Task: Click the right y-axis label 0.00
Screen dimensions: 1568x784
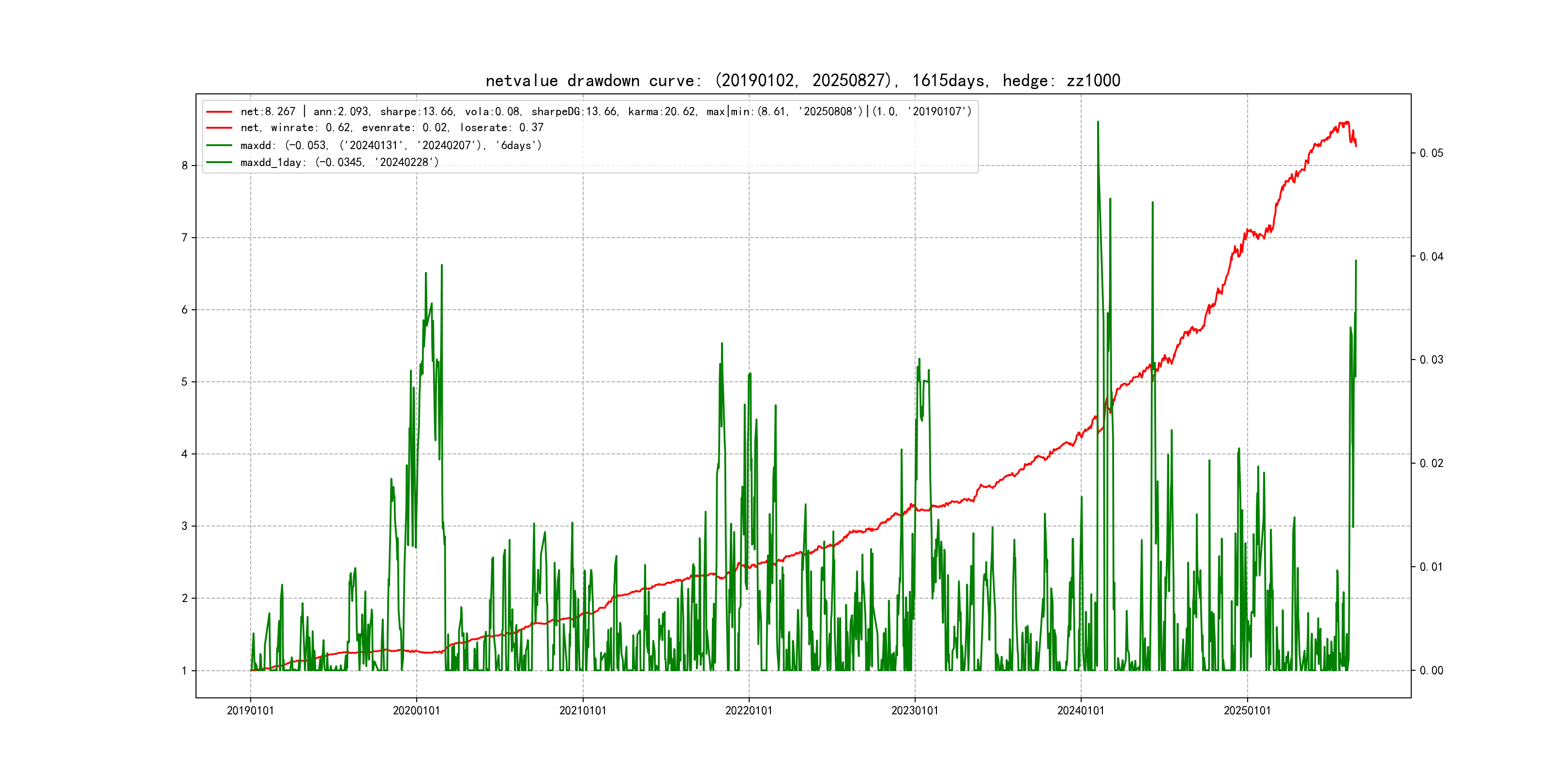Action: coord(1431,671)
